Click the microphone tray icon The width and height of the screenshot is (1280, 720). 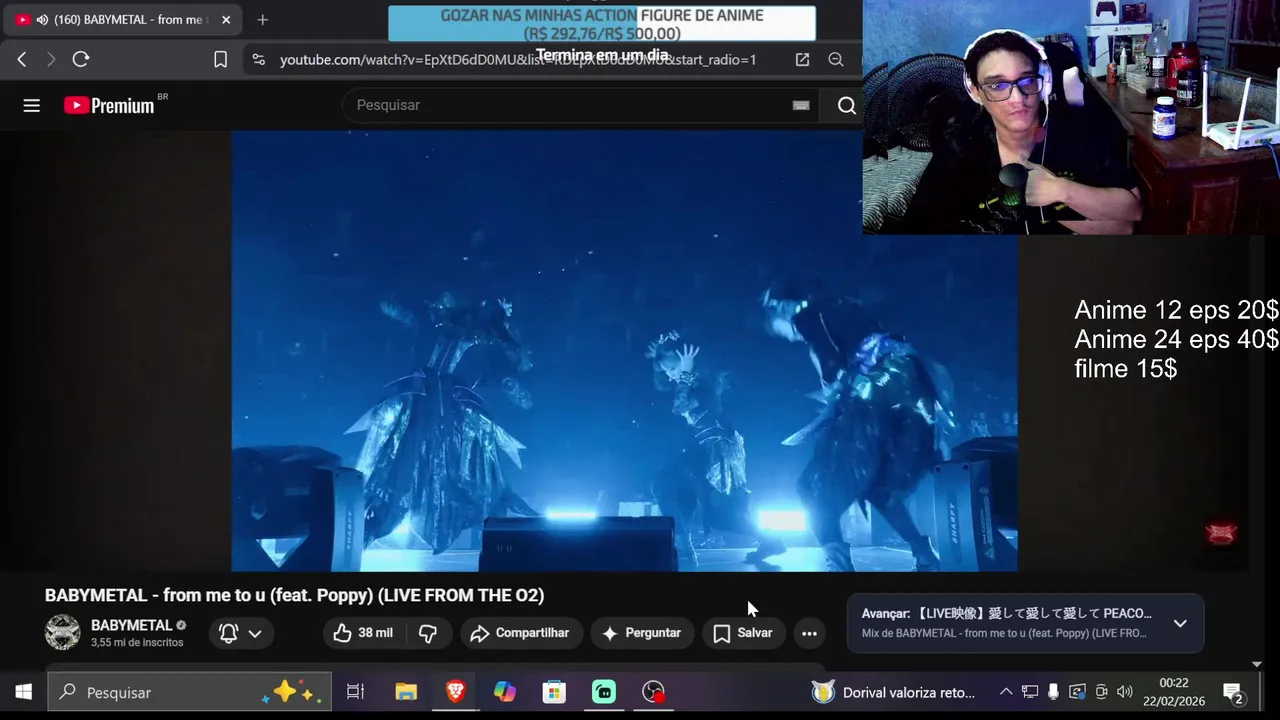(x=1053, y=692)
